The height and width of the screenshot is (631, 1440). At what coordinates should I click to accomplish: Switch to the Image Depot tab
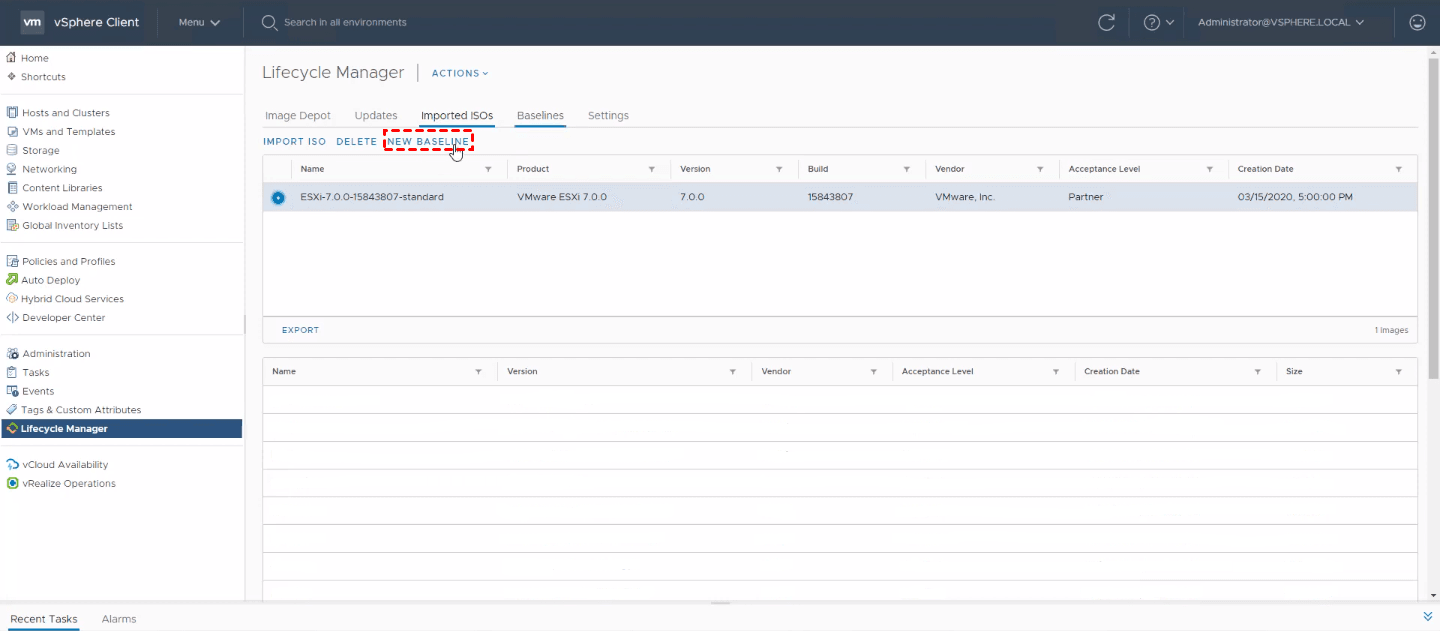297,115
